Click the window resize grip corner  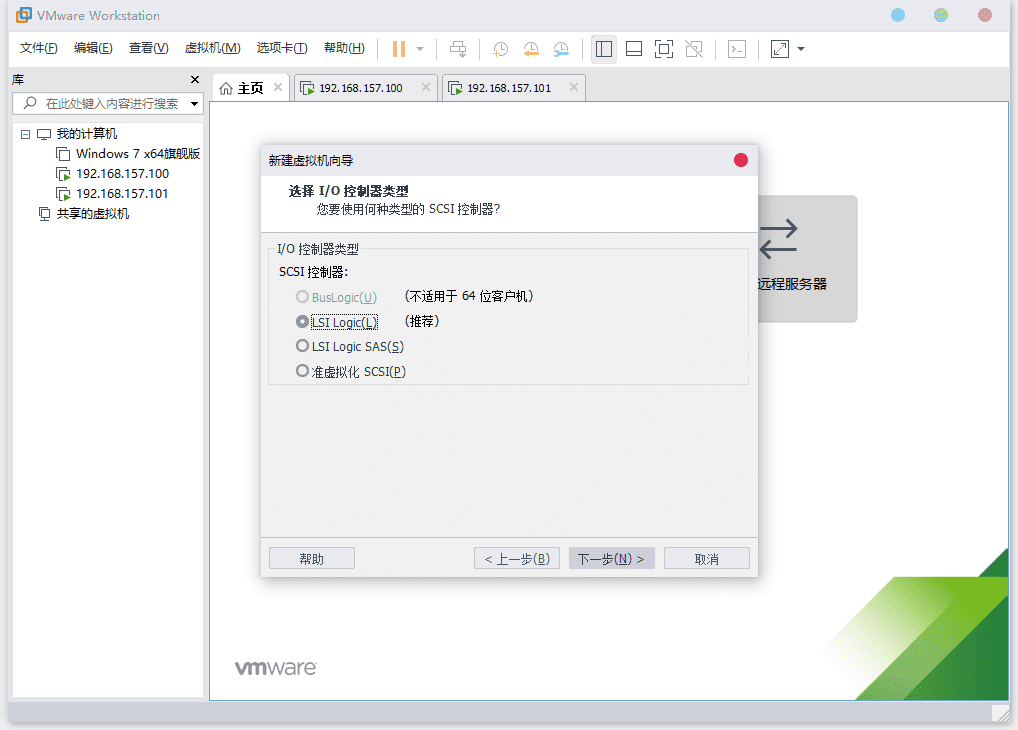pos(1000,713)
